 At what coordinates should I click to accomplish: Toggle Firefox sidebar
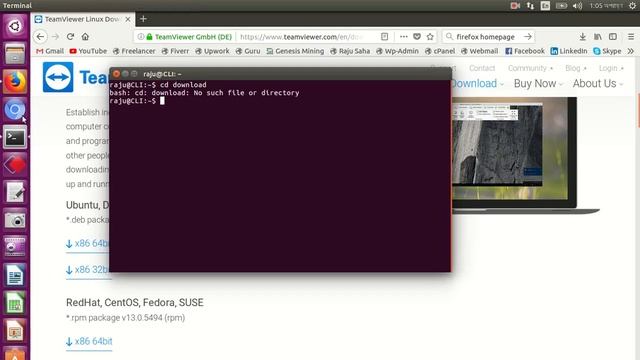tap(613, 37)
